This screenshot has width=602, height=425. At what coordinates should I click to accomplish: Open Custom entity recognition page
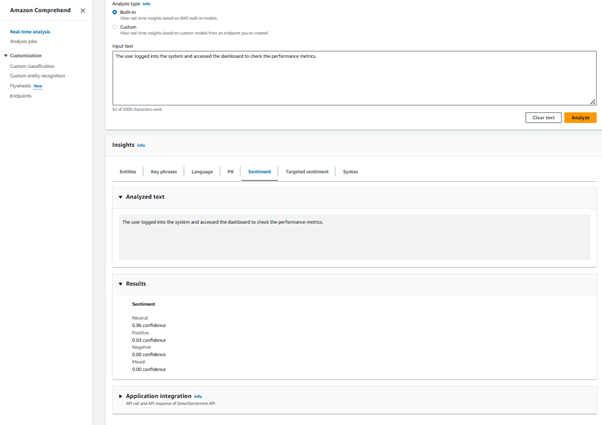[38, 76]
